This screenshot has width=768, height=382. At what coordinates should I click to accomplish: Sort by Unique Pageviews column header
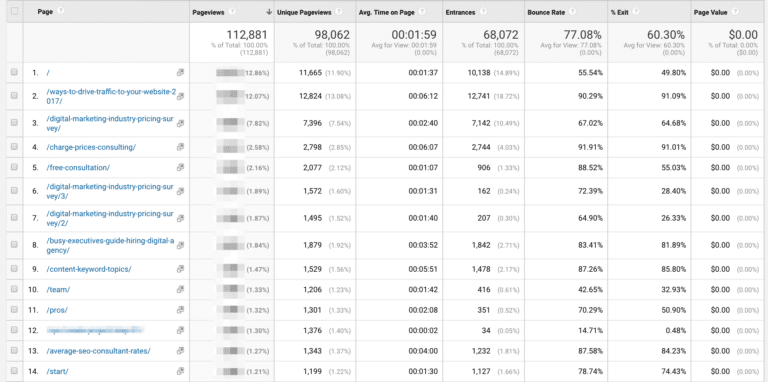(304, 12)
